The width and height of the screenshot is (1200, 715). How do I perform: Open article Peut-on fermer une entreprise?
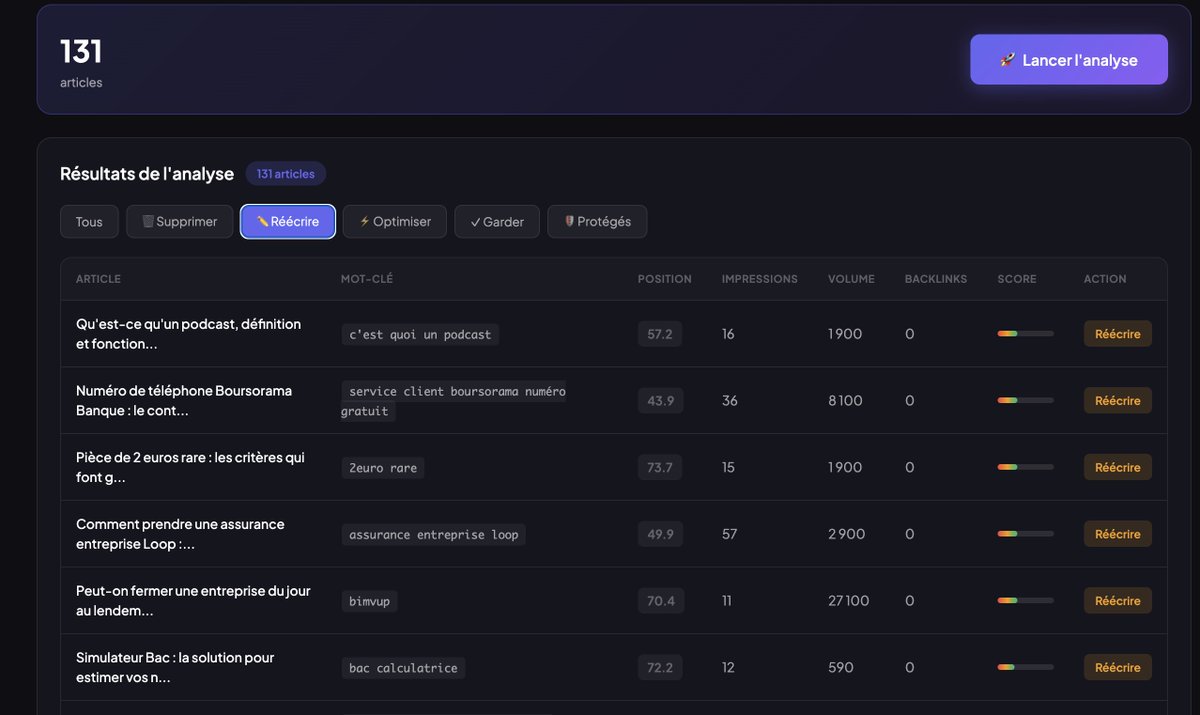pos(193,601)
